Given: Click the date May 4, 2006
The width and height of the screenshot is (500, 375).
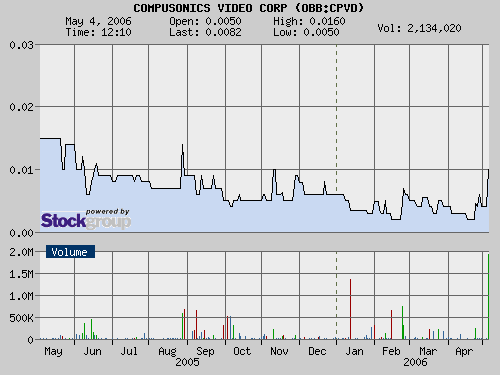Looking at the screenshot, I should [x=98, y=21].
